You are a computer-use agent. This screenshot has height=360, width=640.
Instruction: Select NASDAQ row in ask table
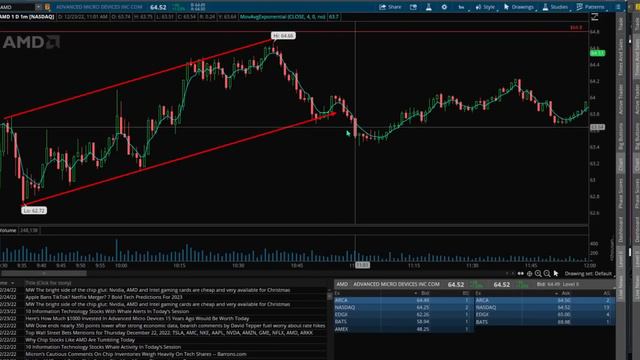coord(545,307)
